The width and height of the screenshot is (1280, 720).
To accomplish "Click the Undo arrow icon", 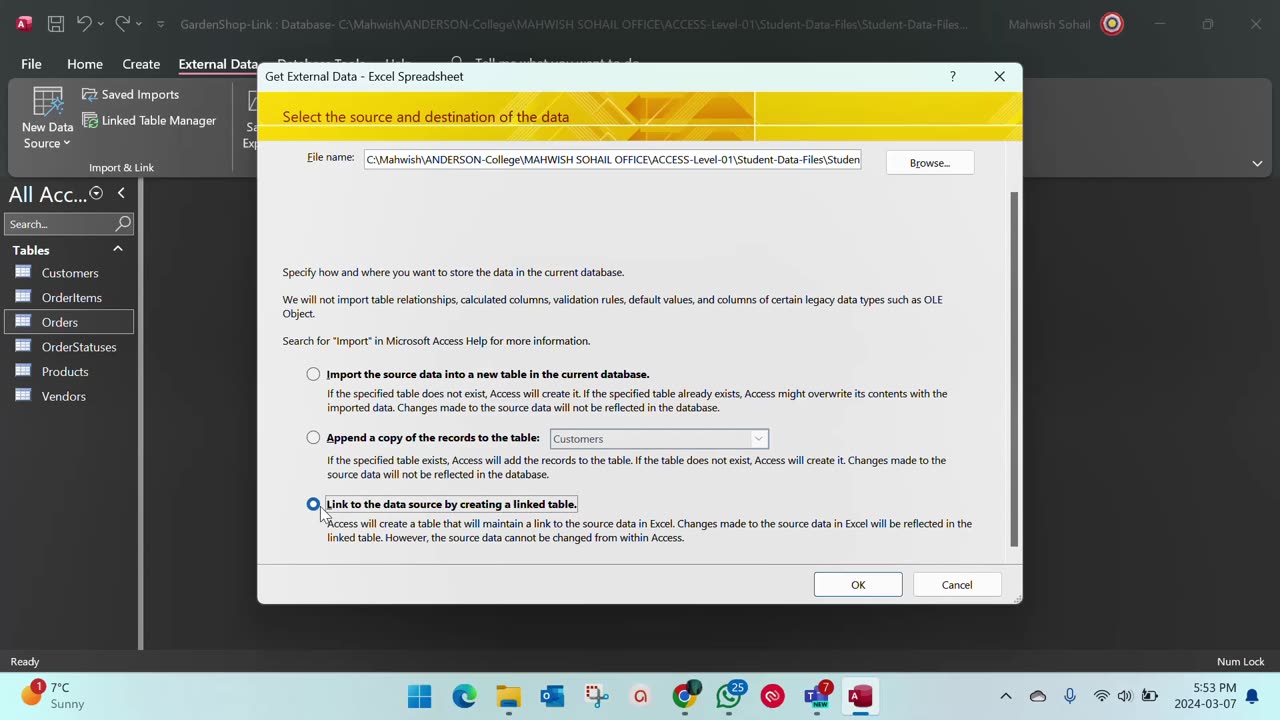I will [84, 24].
